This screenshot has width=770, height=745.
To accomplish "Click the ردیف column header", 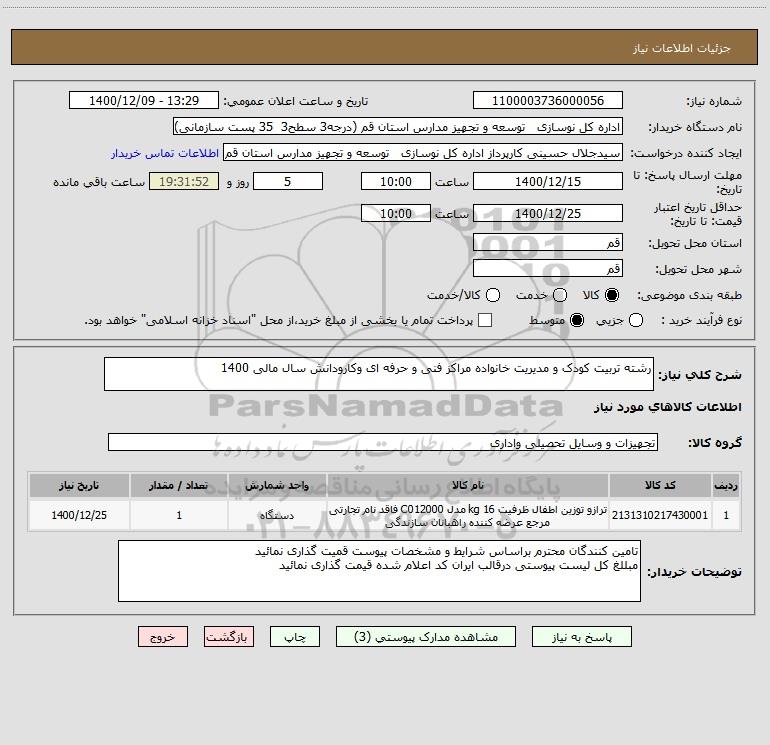I will click(726, 486).
